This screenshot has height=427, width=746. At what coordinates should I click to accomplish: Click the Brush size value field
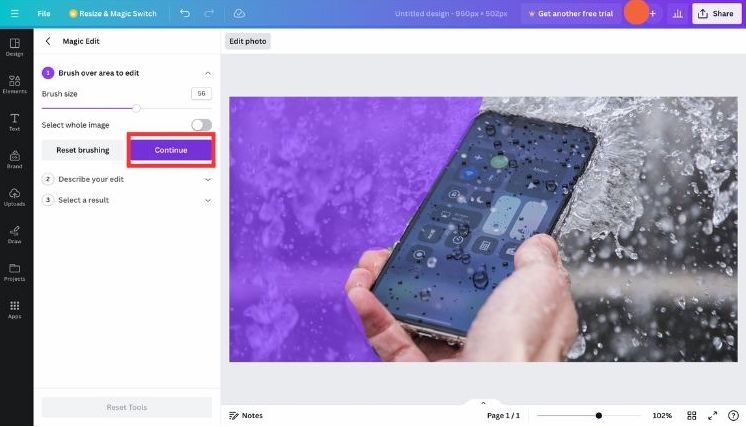(201, 93)
